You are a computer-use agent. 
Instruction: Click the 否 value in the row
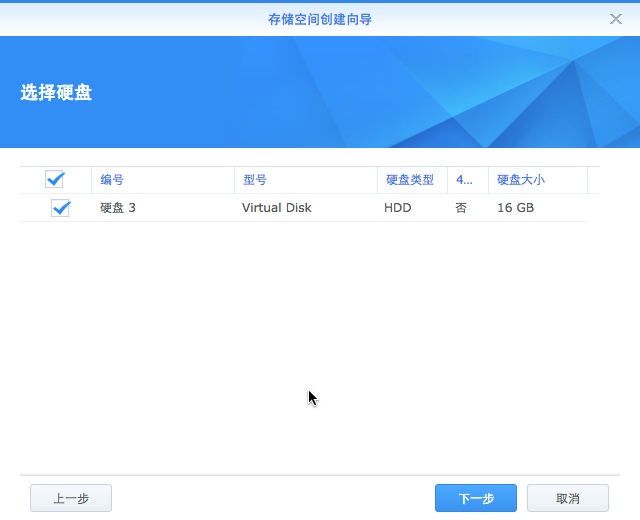(461, 208)
